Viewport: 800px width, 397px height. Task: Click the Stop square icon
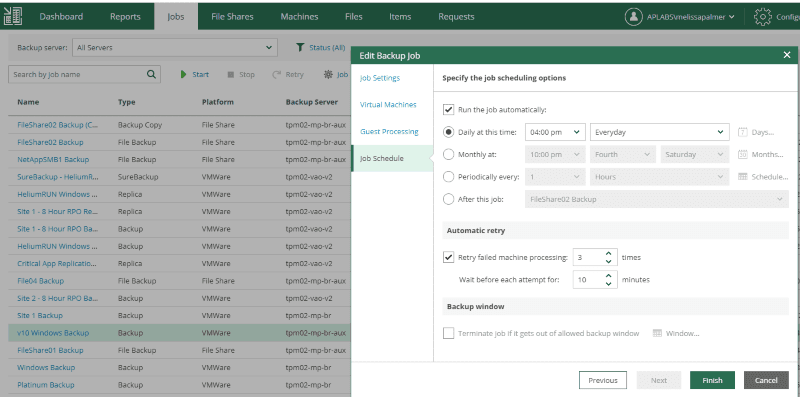231,75
